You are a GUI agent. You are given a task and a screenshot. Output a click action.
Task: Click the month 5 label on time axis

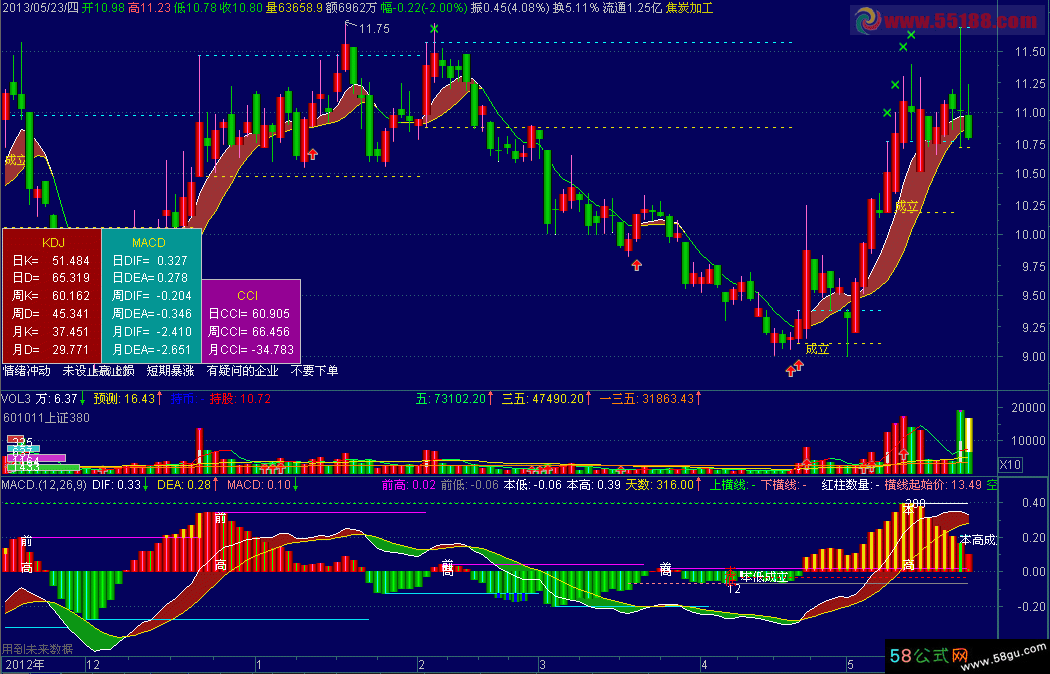[850, 665]
